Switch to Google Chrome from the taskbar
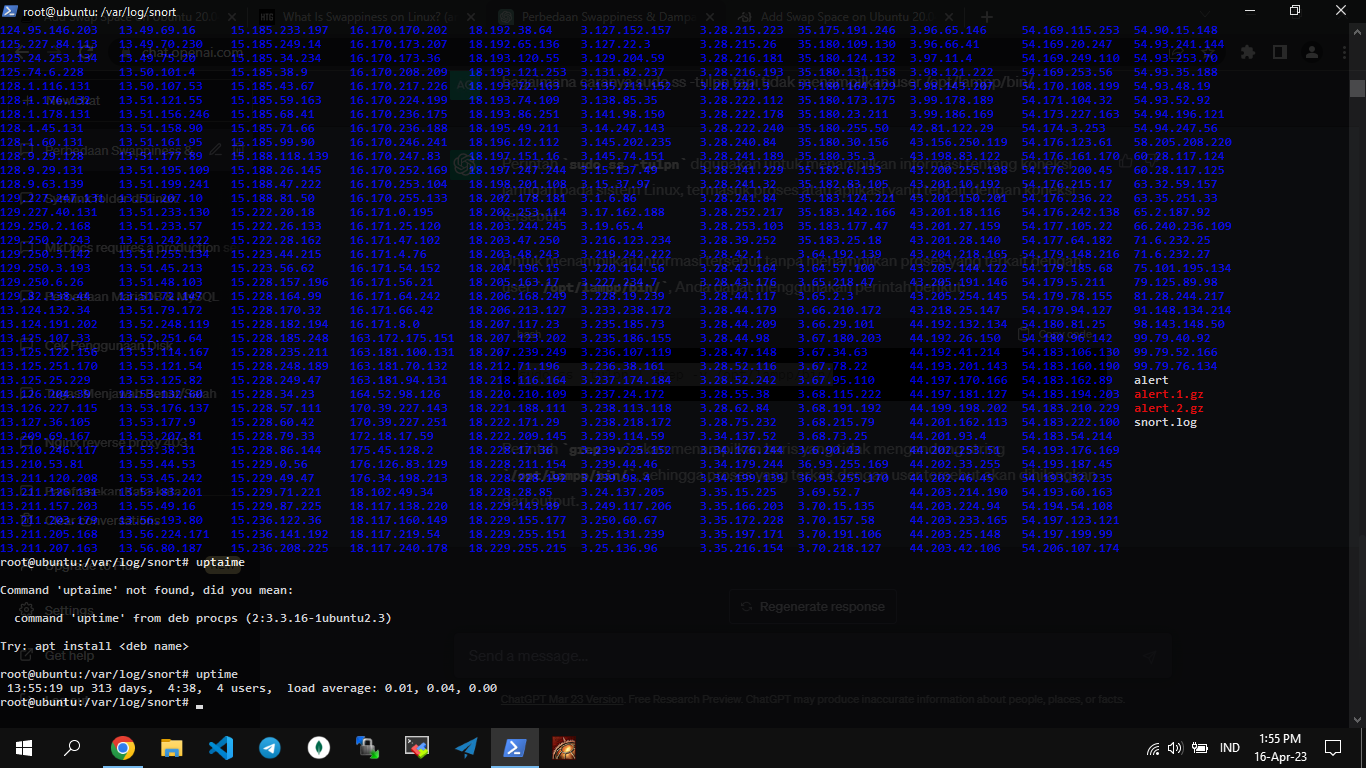 [123, 747]
